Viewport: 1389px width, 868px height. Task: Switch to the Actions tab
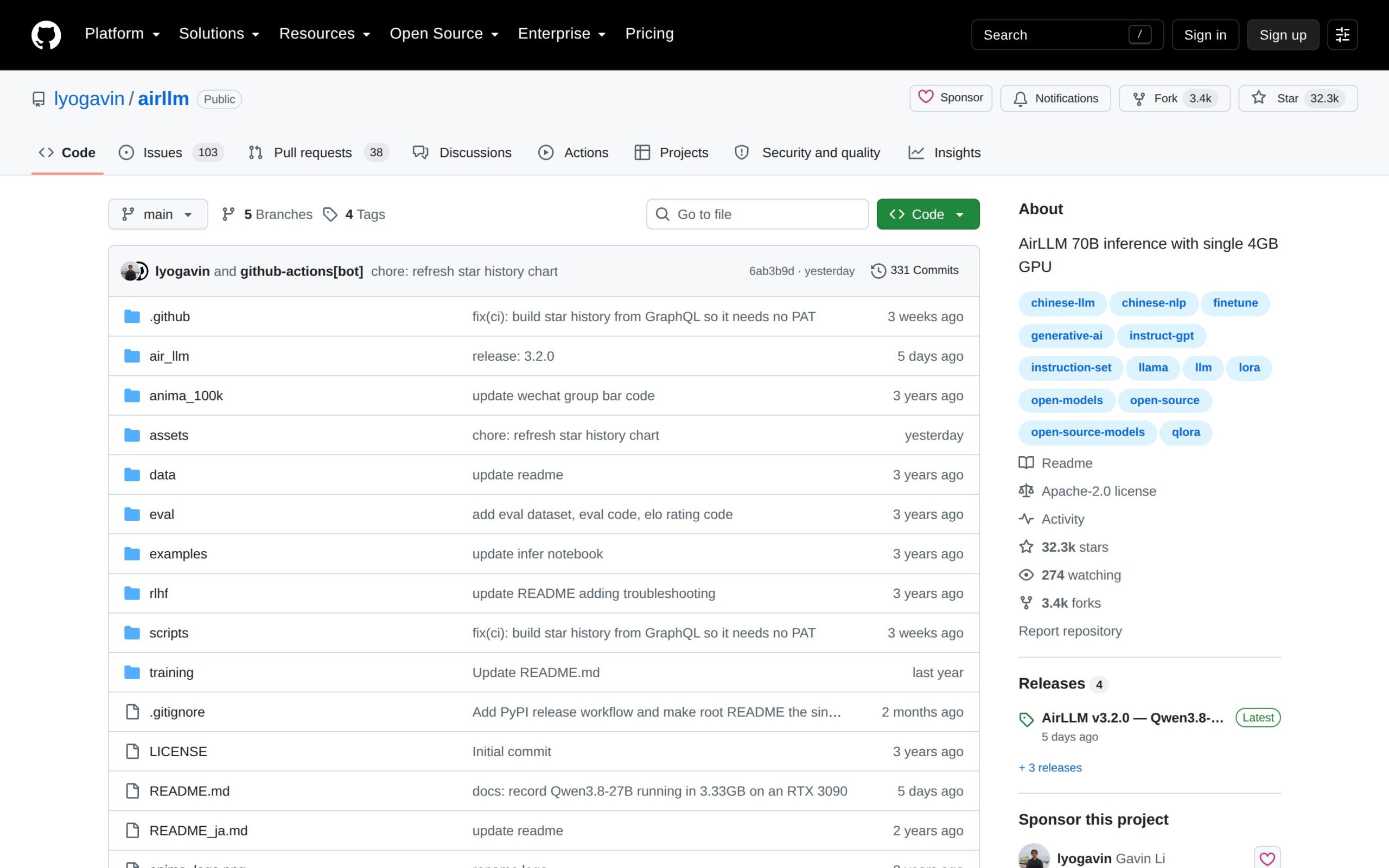[x=573, y=152]
